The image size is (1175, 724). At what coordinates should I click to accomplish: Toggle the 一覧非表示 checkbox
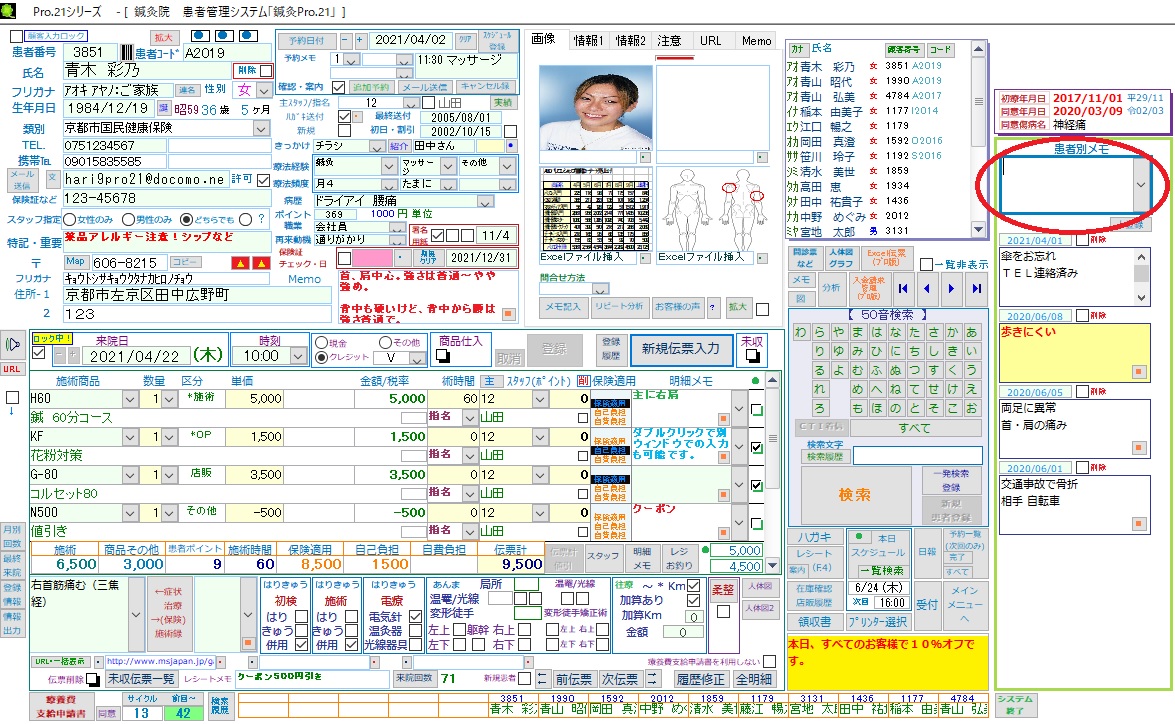pos(926,265)
